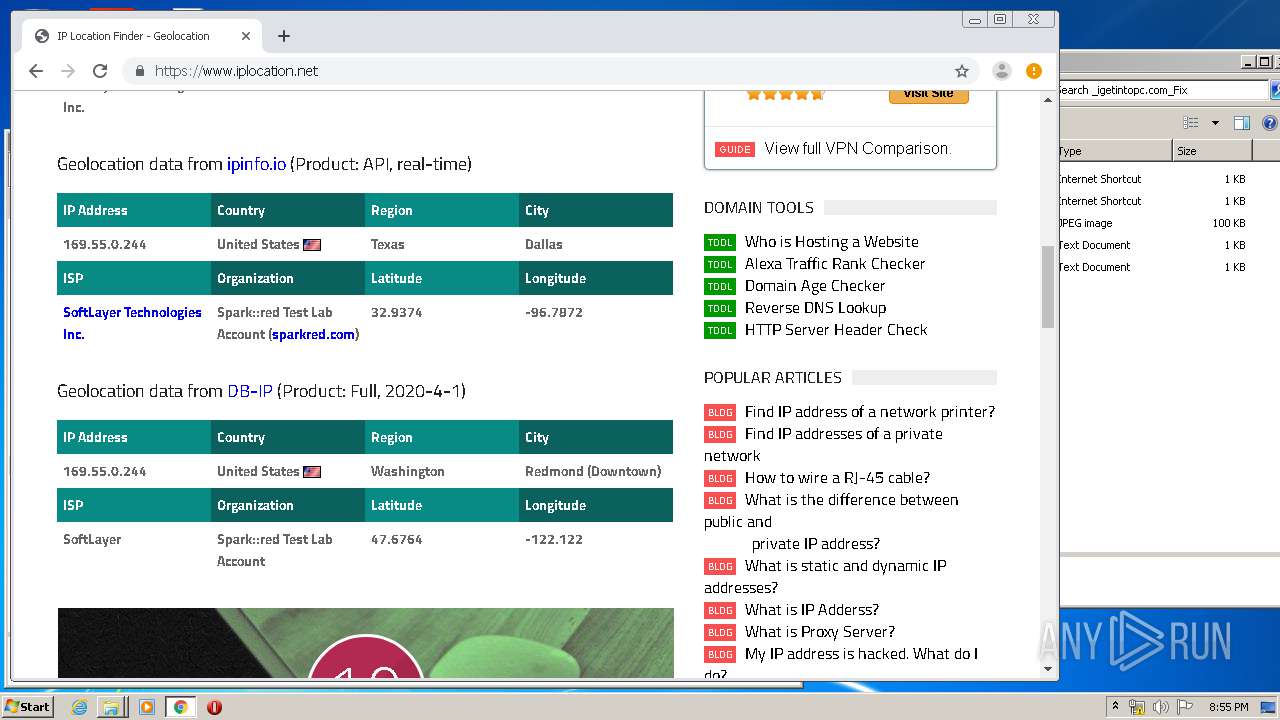
Task: Select Redmond (Downtown) city cell
Action: click(x=596, y=471)
